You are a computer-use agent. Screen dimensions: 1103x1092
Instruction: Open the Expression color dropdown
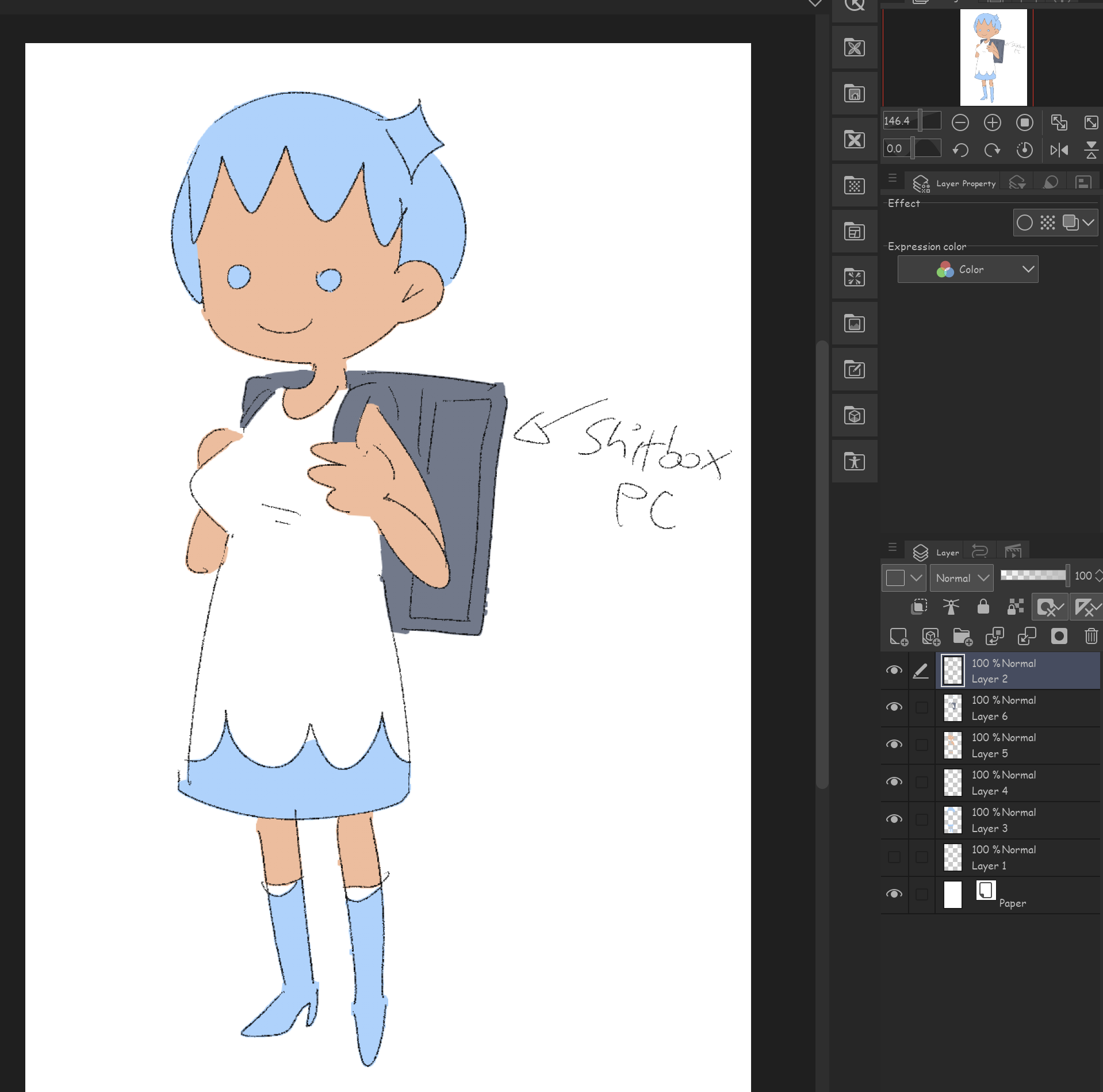[x=968, y=269]
